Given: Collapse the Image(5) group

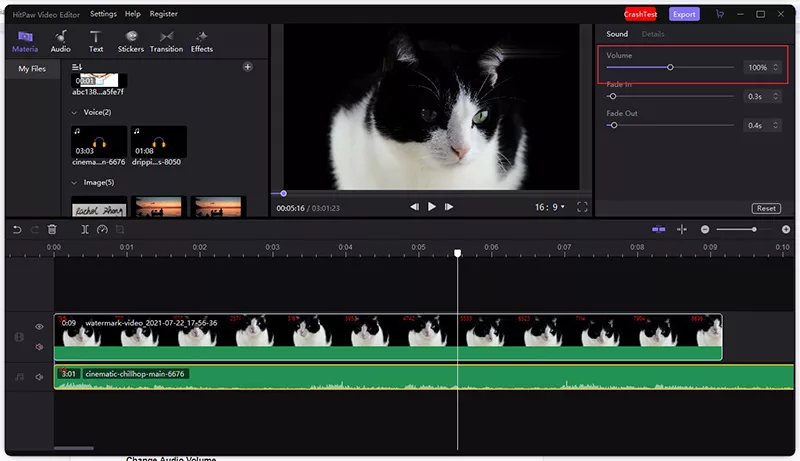Looking at the screenshot, I should pos(75,183).
